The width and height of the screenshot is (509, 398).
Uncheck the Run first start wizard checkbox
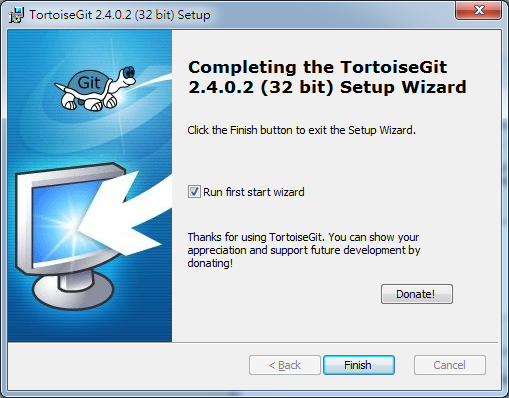pyautogui.click(x=194, y=192)
